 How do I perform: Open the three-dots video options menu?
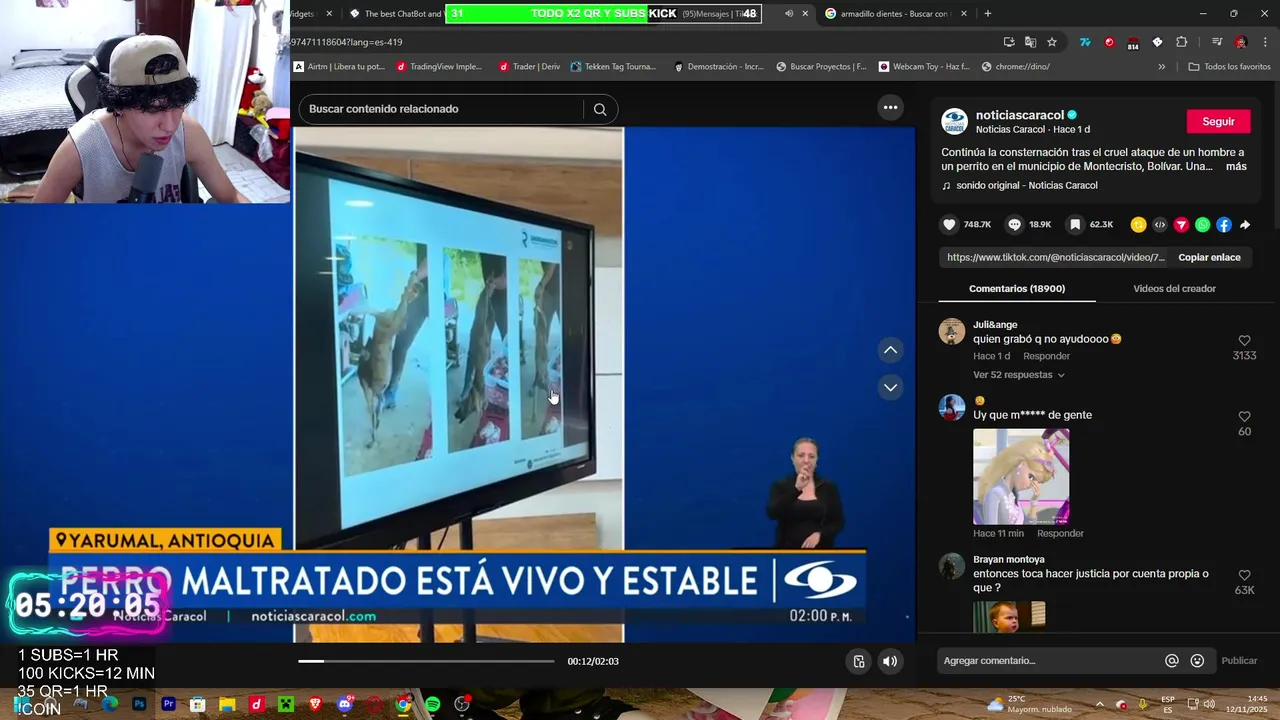tap(890, 107)
